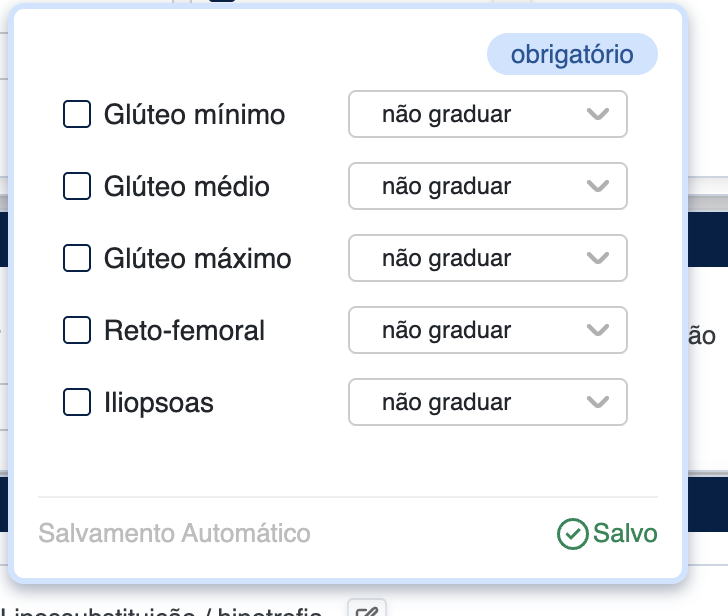This screenshot has width=728, height=616.
Task: Open the Iliopsoas grading dropdown
Action: coord(487,402)
